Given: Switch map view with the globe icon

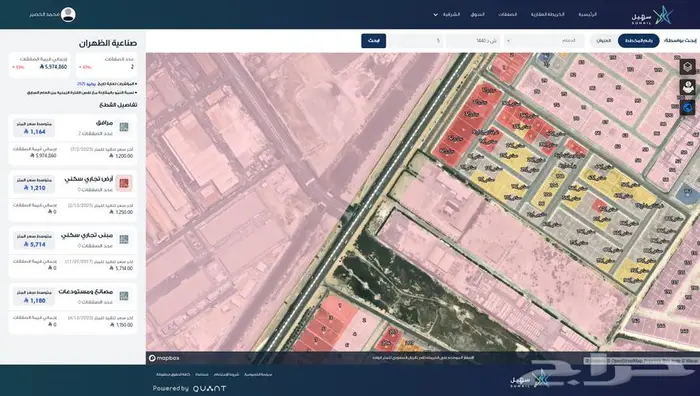Looking at the screenshot, I should [688, 108].
